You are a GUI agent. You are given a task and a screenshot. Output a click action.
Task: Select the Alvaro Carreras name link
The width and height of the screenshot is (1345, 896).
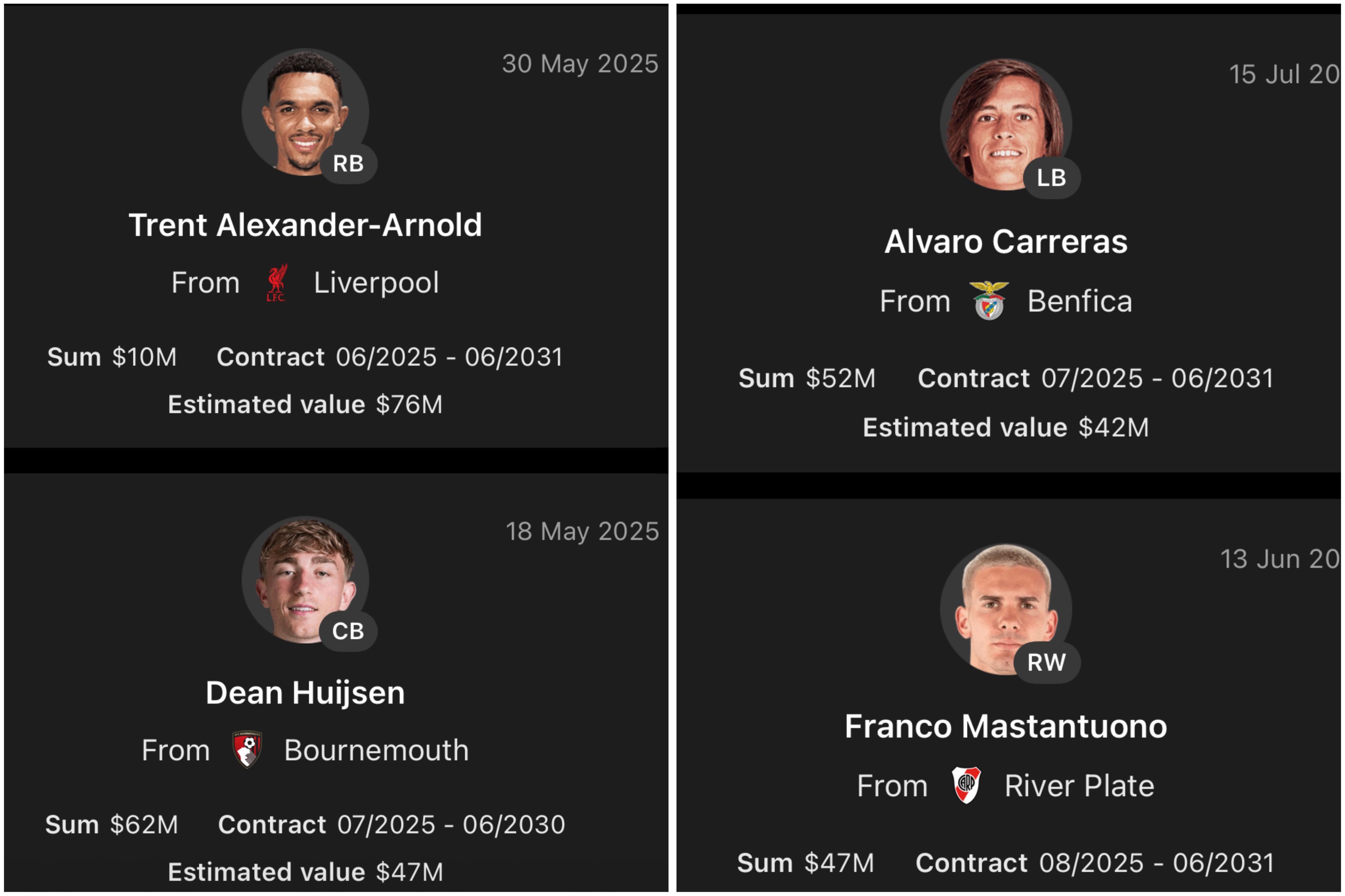1005,241
